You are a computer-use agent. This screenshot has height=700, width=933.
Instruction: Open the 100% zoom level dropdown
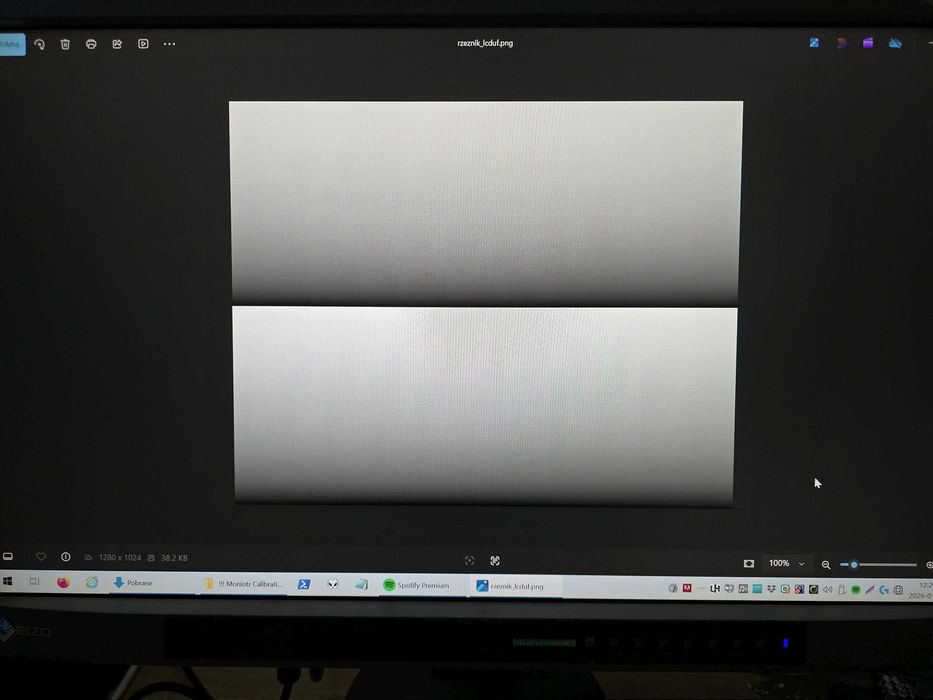[x=787, y=563]
